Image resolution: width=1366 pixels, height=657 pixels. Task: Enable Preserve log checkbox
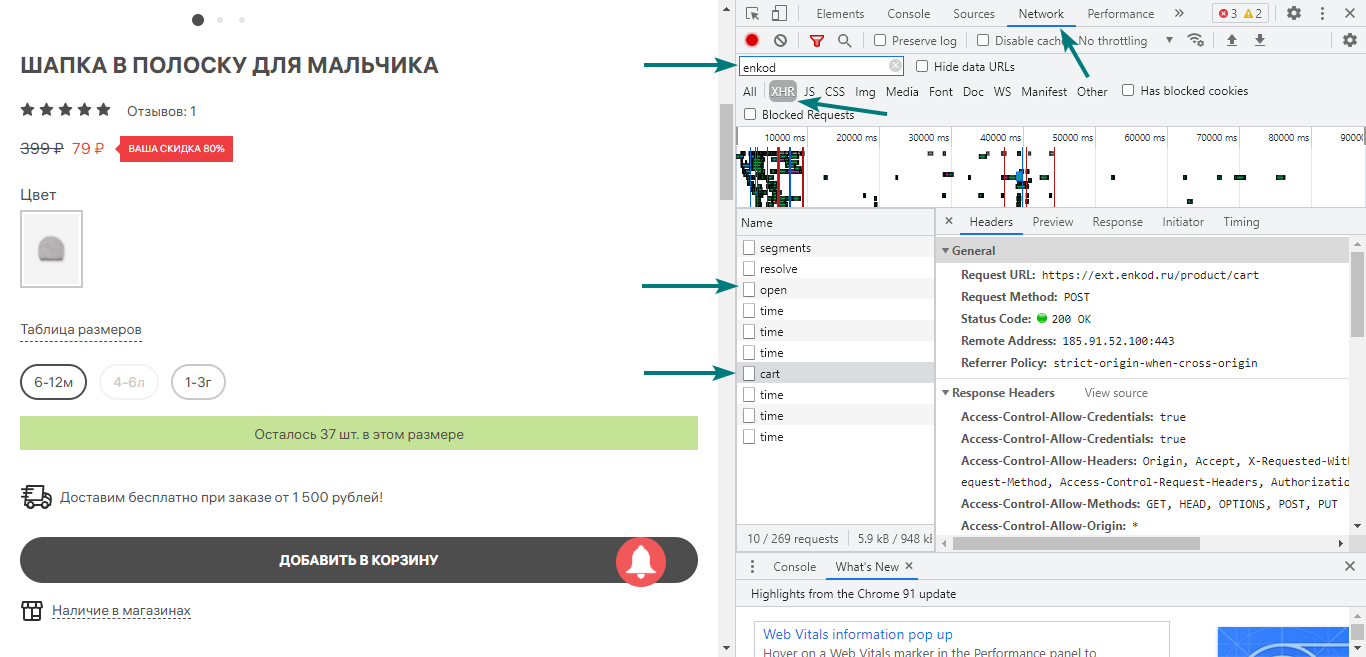click(x=880, y=41)
